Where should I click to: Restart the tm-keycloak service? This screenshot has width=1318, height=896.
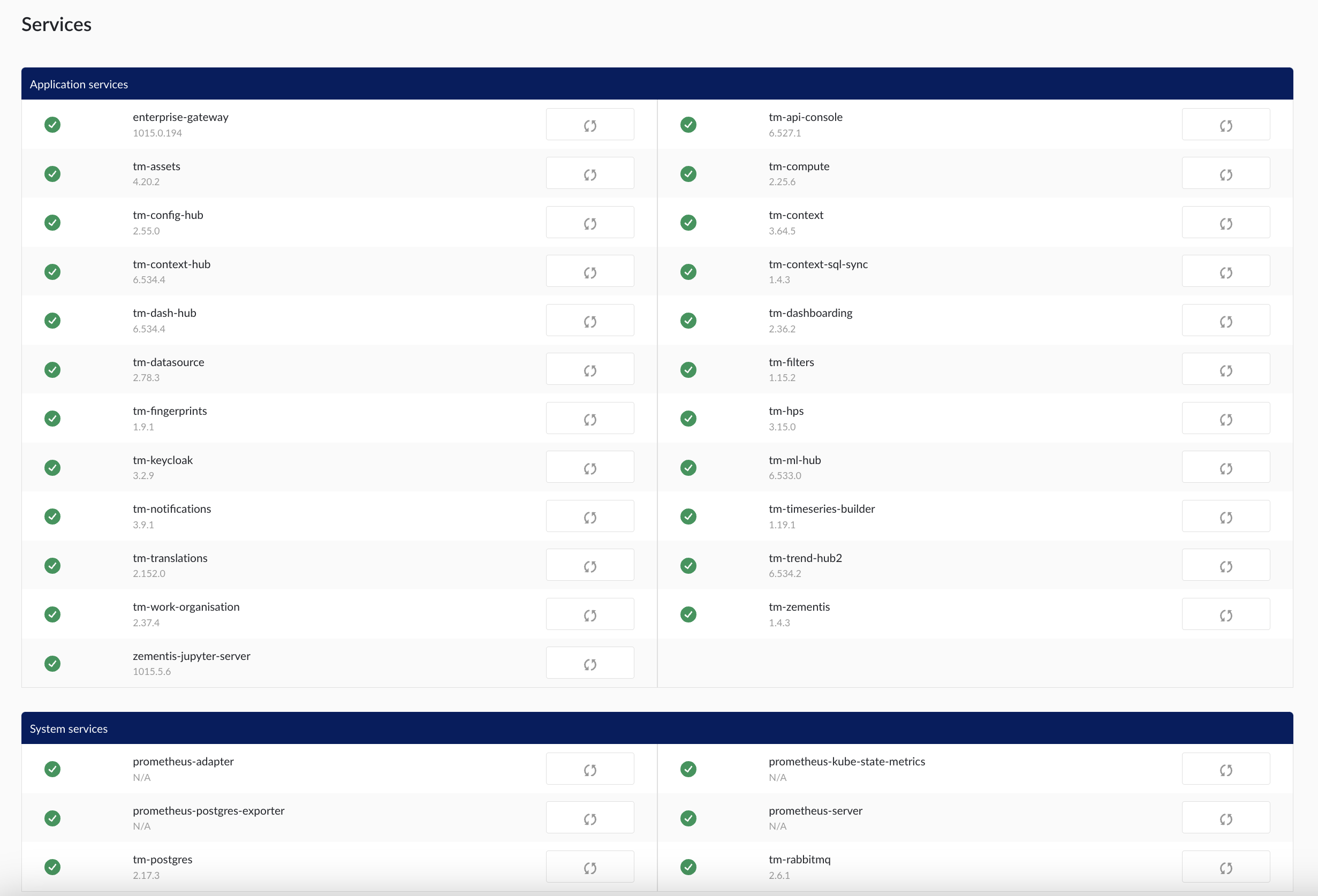[590, 467]
